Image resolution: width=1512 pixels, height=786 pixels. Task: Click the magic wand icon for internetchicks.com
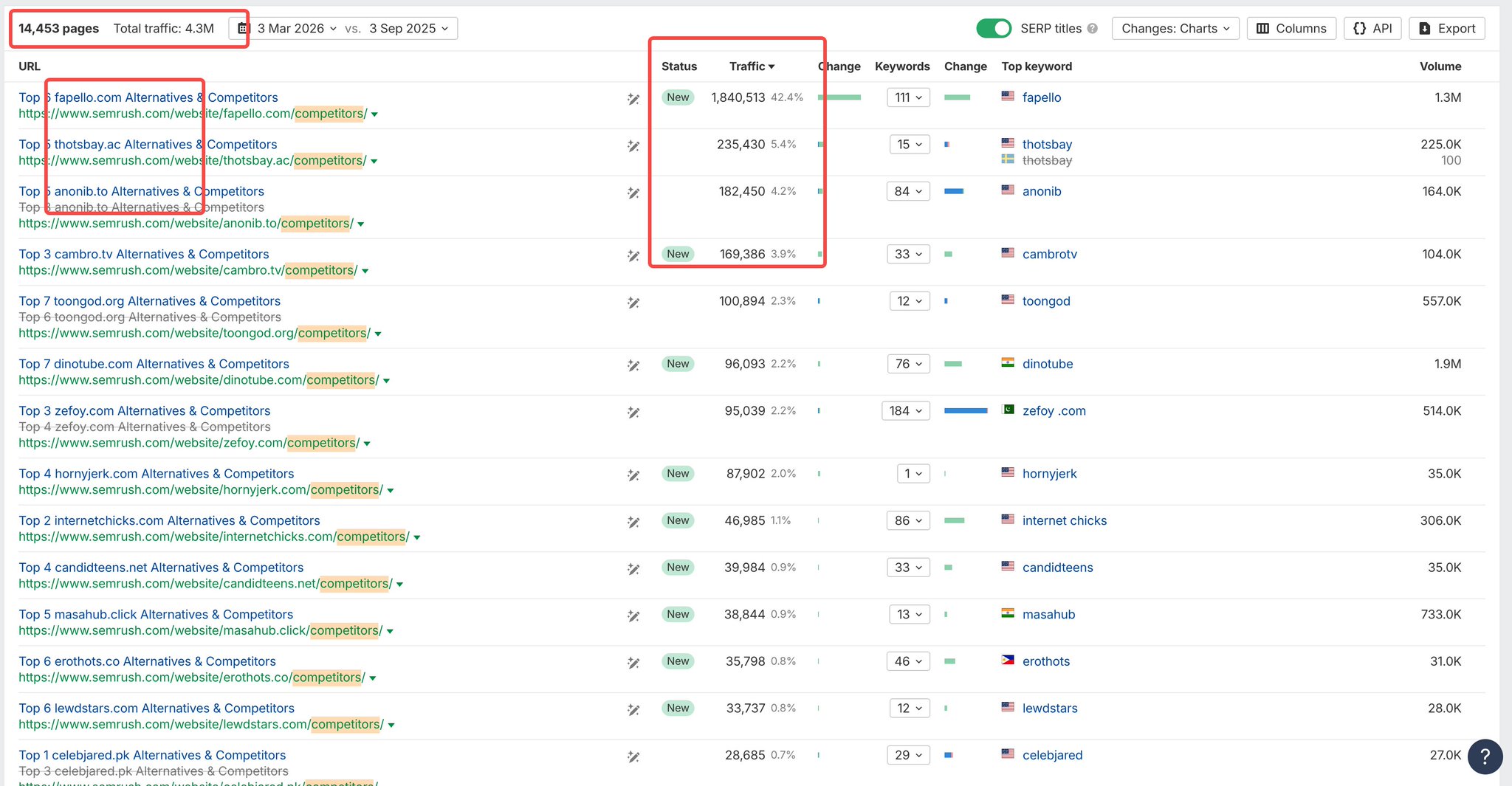tap(633, 522)
